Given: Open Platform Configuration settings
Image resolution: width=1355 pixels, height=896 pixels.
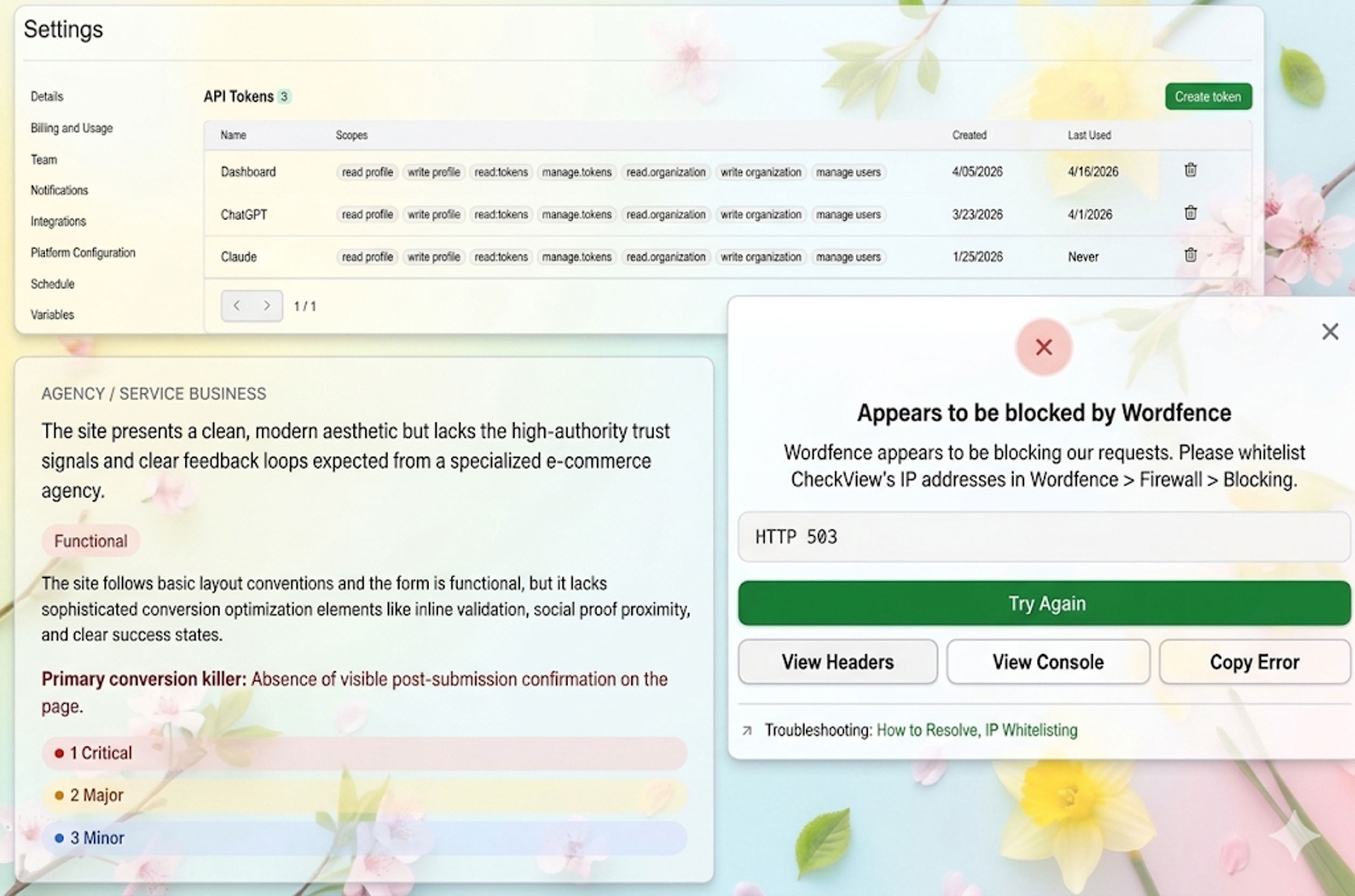Looking at the screenshot, I should pos(83,253).
